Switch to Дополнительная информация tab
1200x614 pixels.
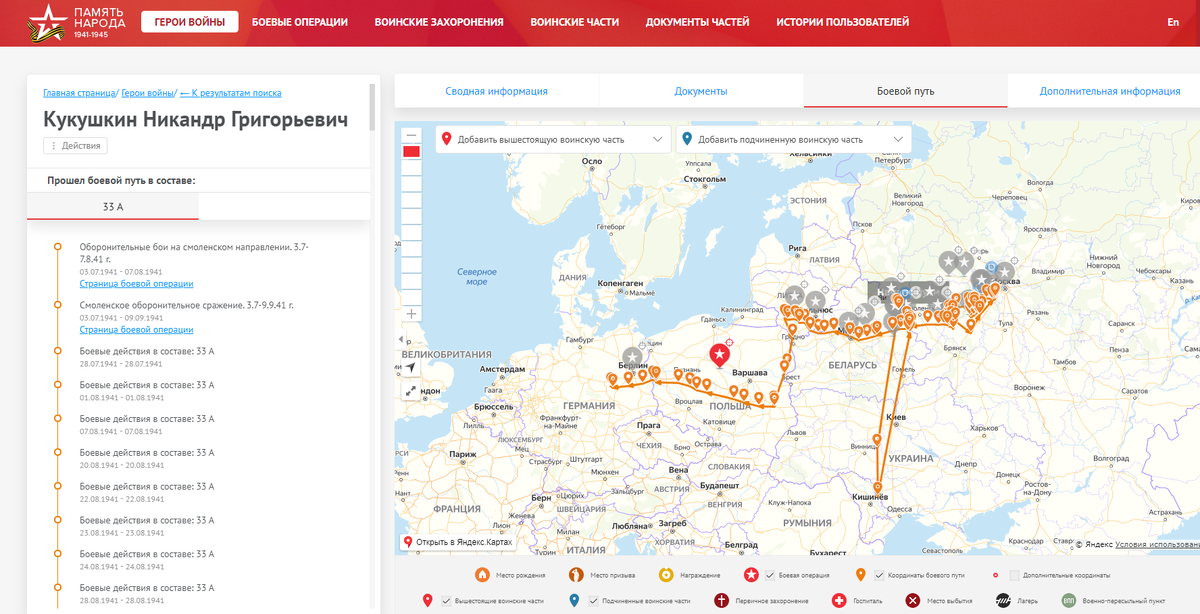click(x=1110, y=91)
